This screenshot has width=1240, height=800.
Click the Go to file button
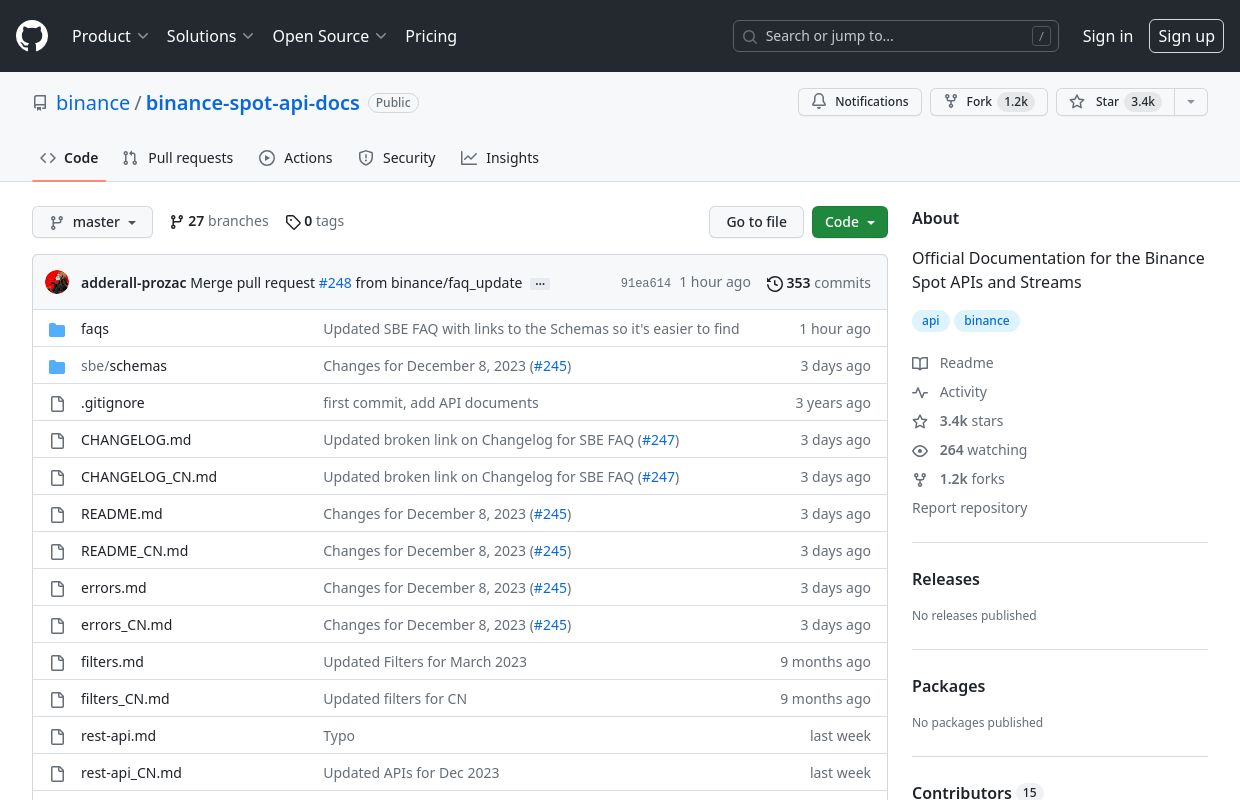pos(756,222)
